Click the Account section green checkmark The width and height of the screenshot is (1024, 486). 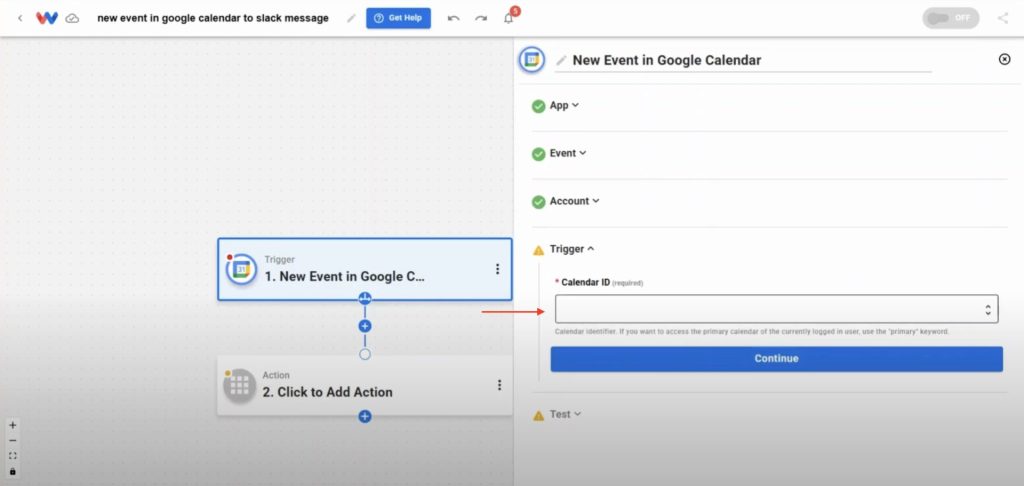click(x=538, y=202)
